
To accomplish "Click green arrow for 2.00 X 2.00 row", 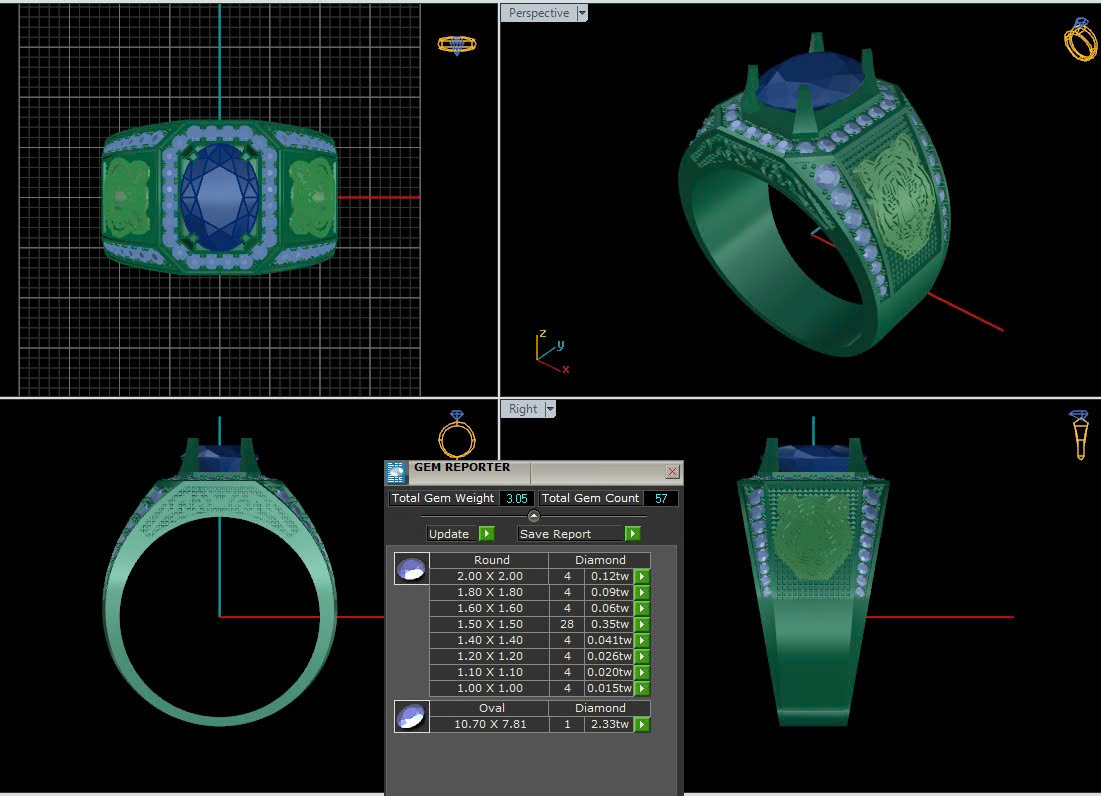I will click(x=642, y=576).
